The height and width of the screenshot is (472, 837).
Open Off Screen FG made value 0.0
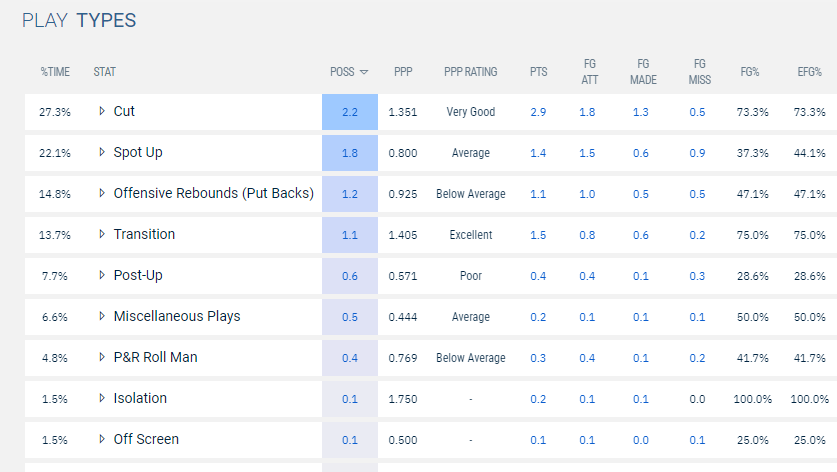tap(641, 440)
